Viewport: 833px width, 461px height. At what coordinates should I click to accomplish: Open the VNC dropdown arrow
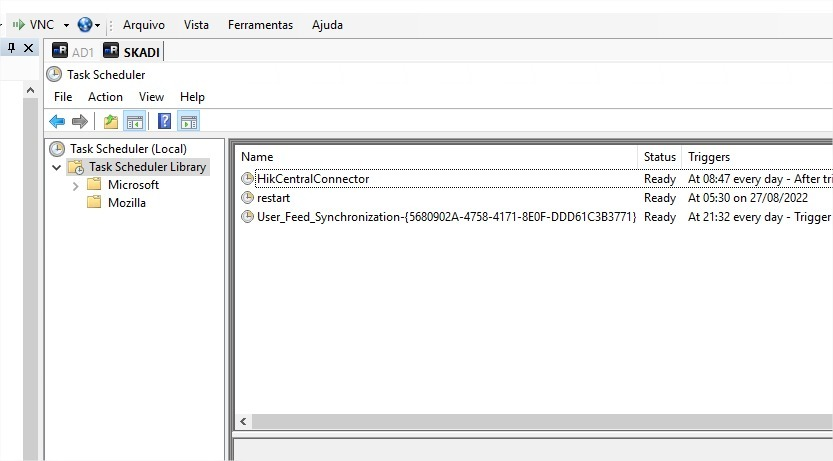(x=66, y=25)
